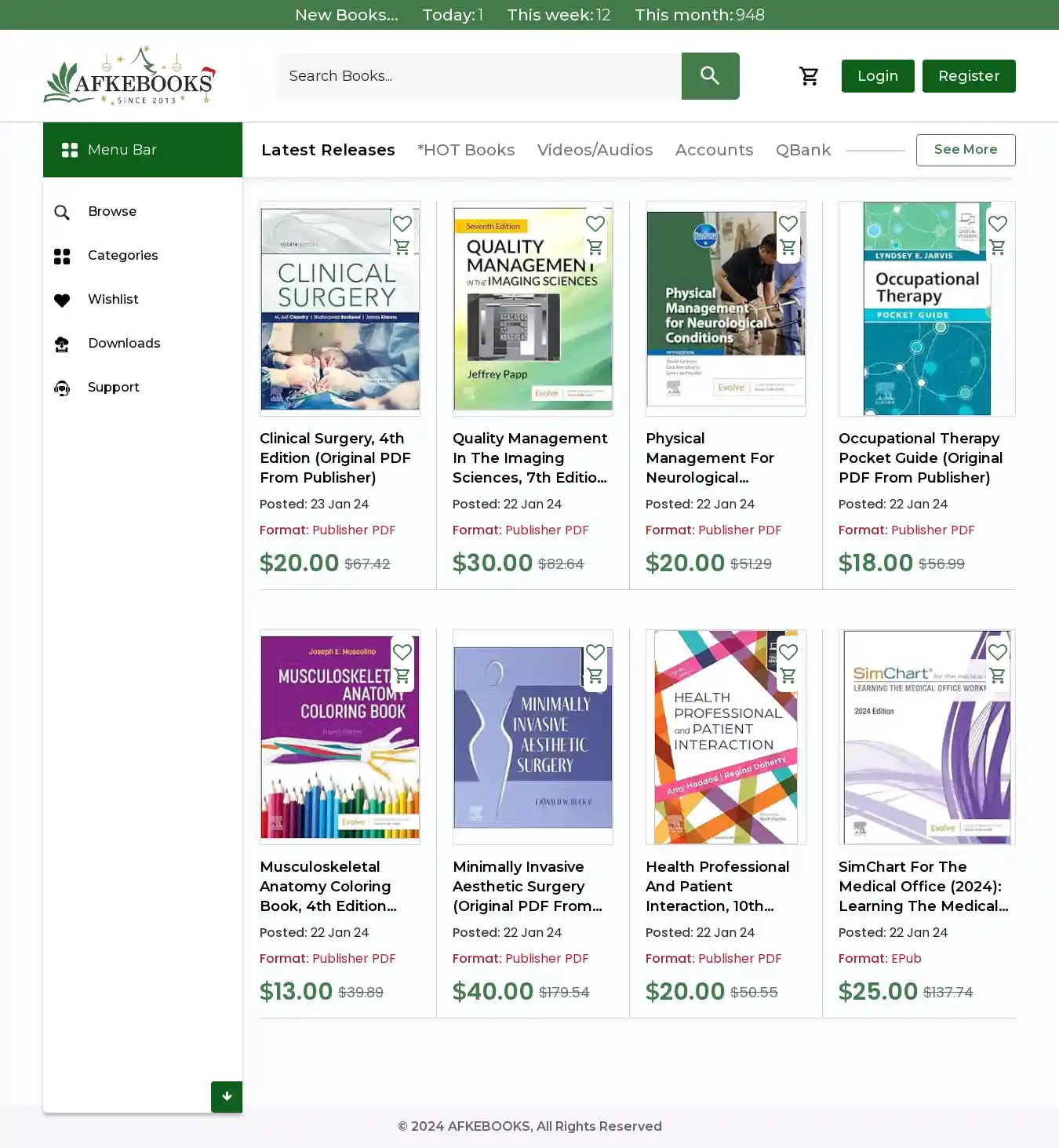Expand the sidebar with the down arrow button
1059x1148 pixels.
(x=227, y=1097)
